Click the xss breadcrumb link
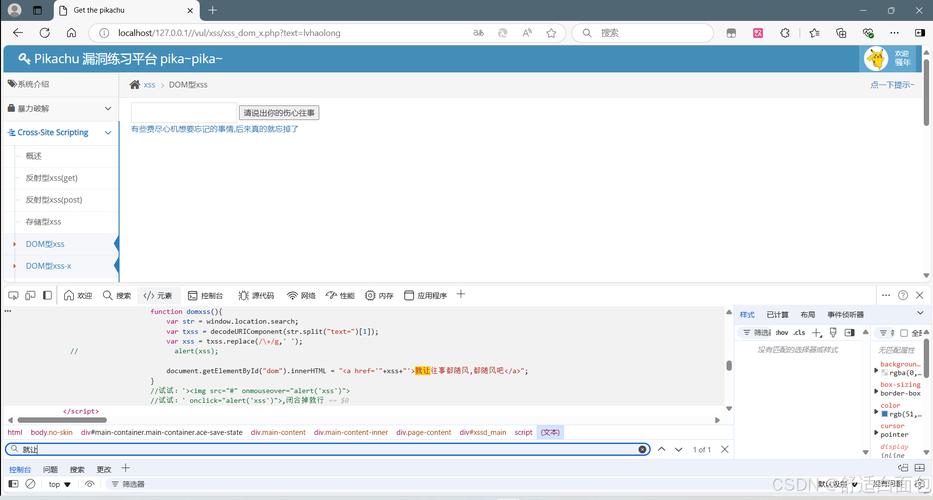Image resolution: width=933 pixels, height=500 pixels. (149, 85)
